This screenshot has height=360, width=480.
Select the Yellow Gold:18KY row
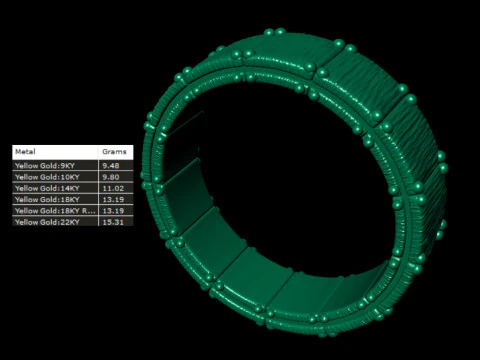pos(73,199)
